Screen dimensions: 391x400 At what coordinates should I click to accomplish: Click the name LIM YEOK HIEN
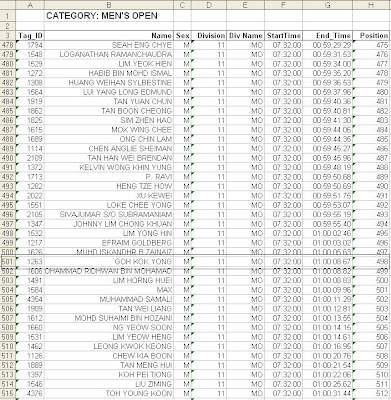pyautogui.click(x=145, y=64)
